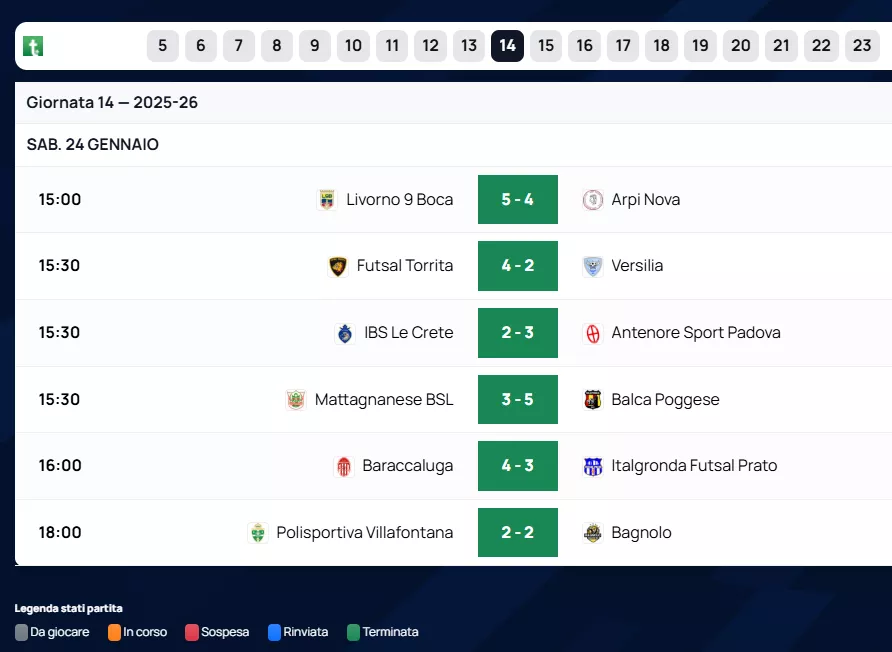Open the 2 - 2 score result
Image resolution: width=892 pixels, height=652 pixels.
tap(518, 533)
